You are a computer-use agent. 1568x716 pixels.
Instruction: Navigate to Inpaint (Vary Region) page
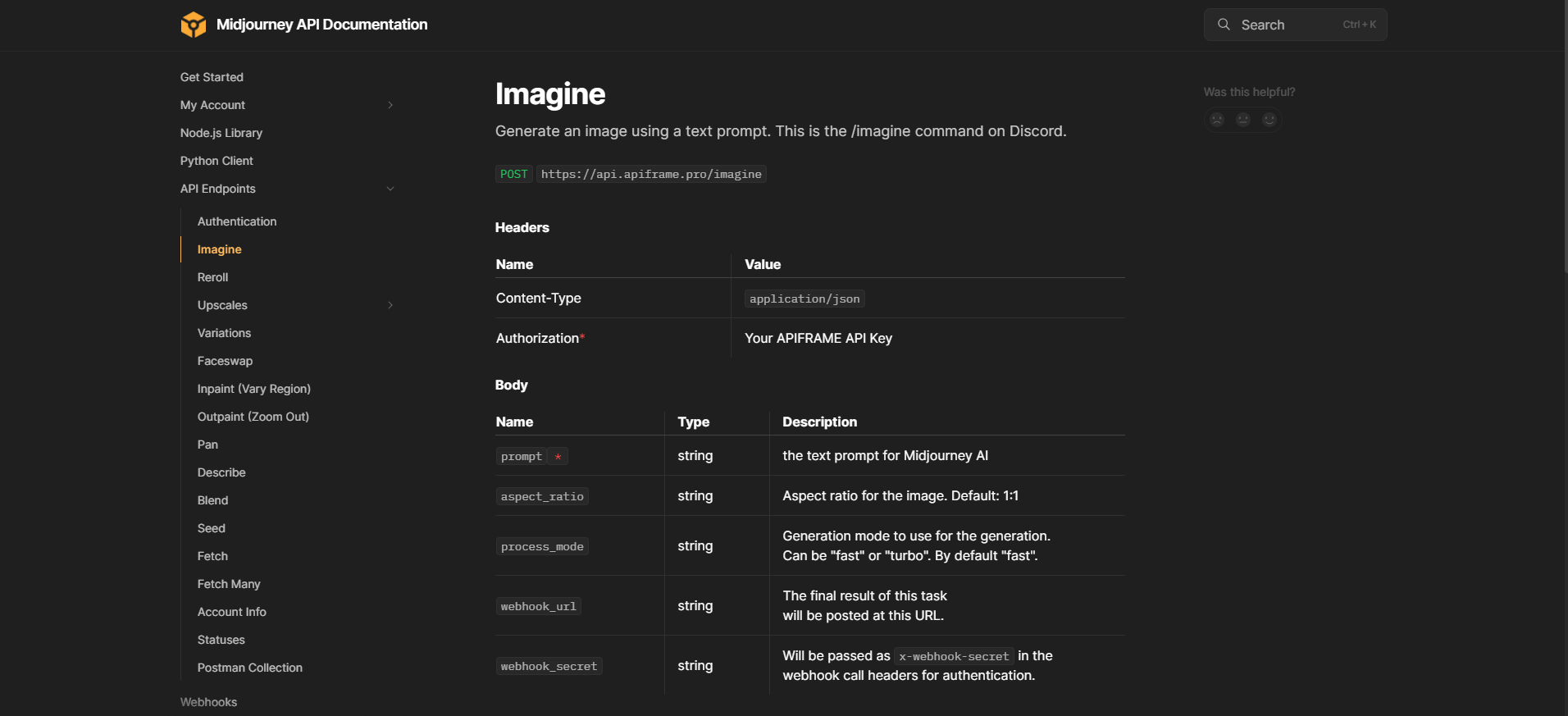[254, 389]
